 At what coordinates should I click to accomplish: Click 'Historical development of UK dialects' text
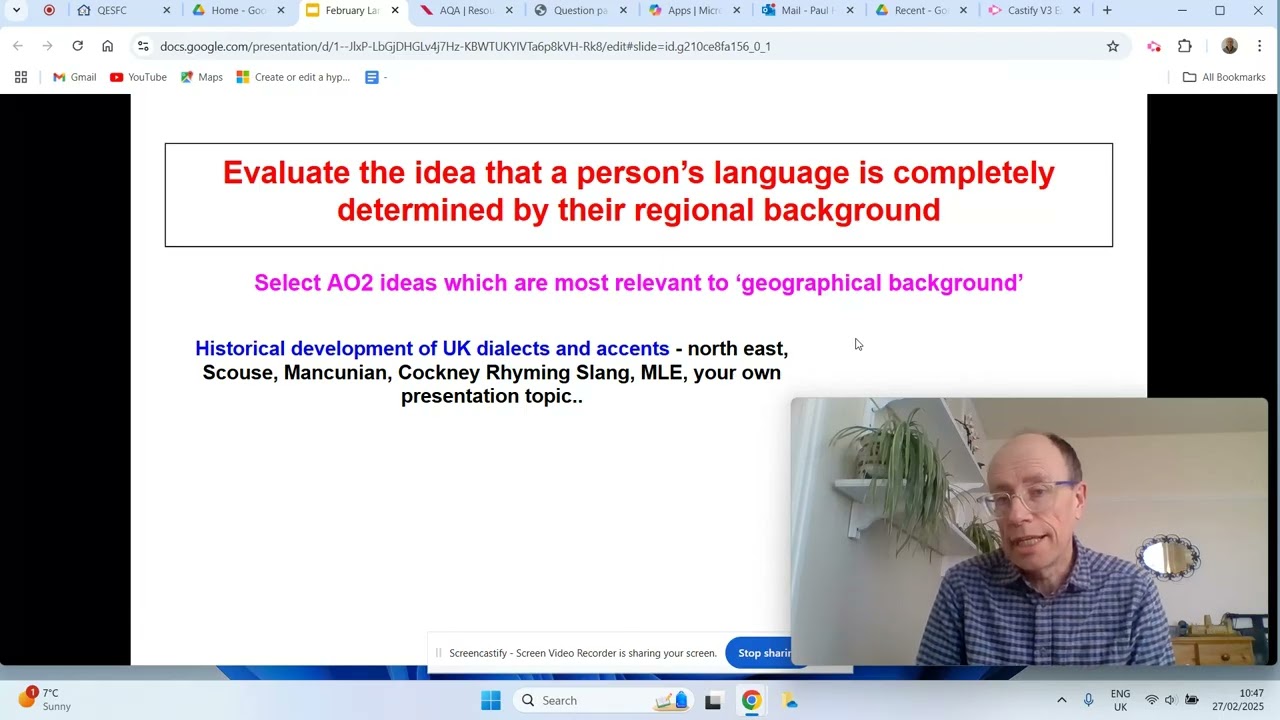click(x=432, y=348)
